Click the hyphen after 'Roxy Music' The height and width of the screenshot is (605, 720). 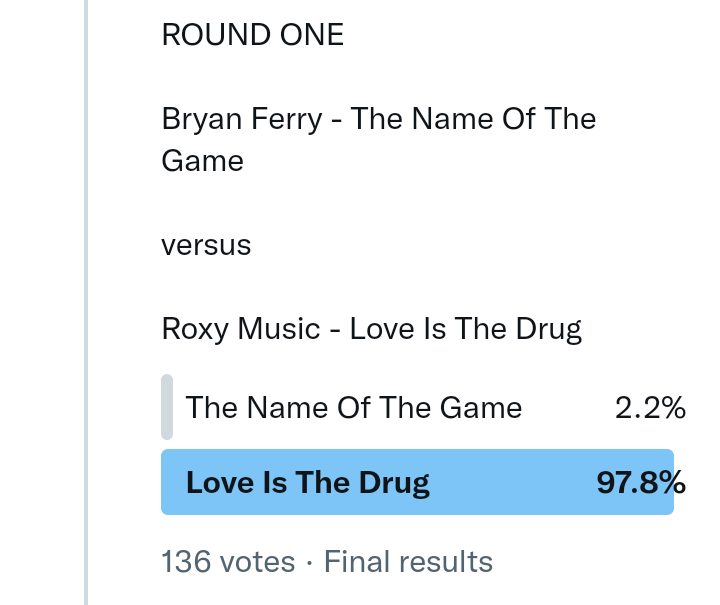click(x=335, y=328)
